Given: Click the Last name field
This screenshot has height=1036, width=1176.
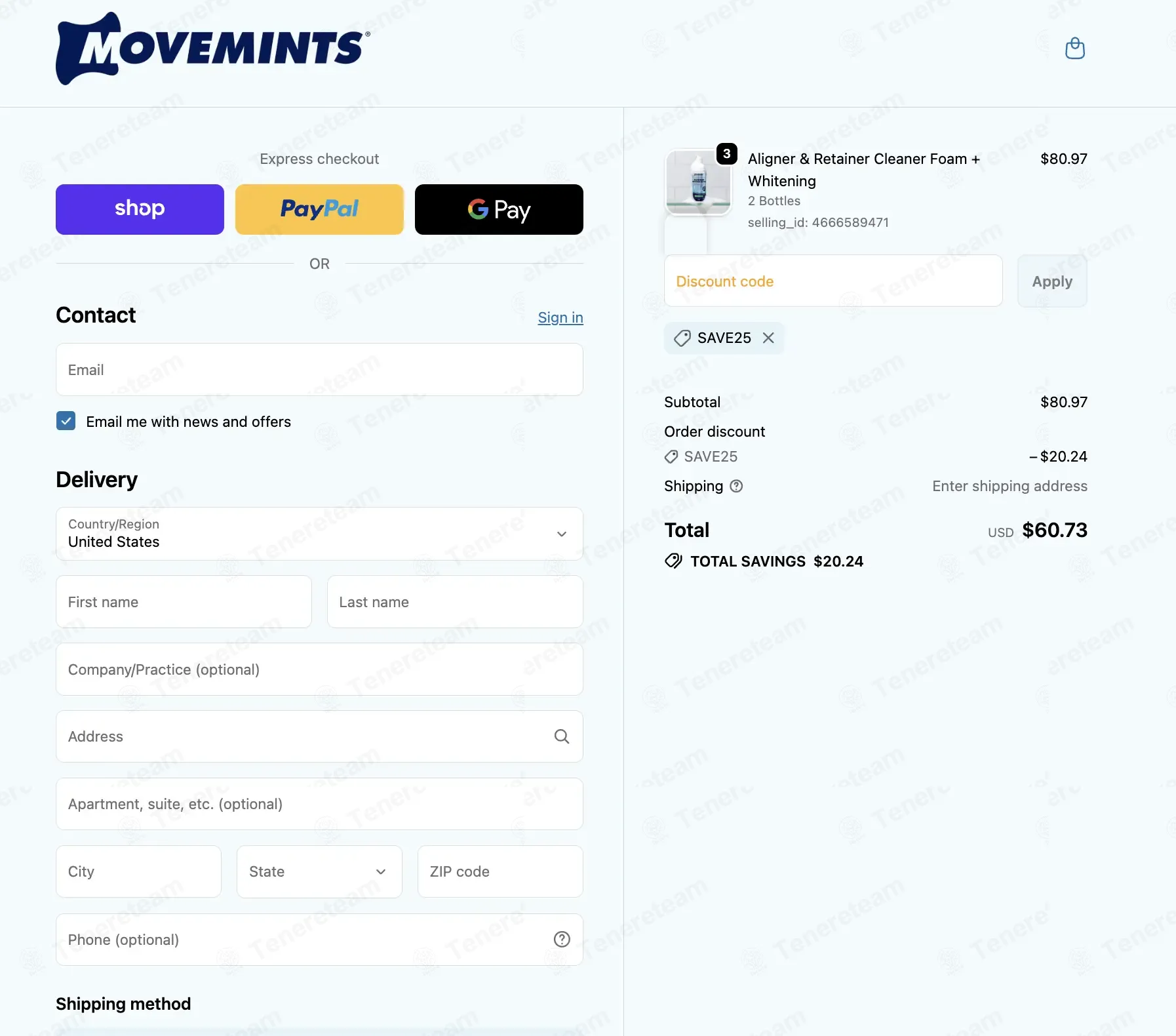Looking at the screenshot, I should click(x=455, y=602).
